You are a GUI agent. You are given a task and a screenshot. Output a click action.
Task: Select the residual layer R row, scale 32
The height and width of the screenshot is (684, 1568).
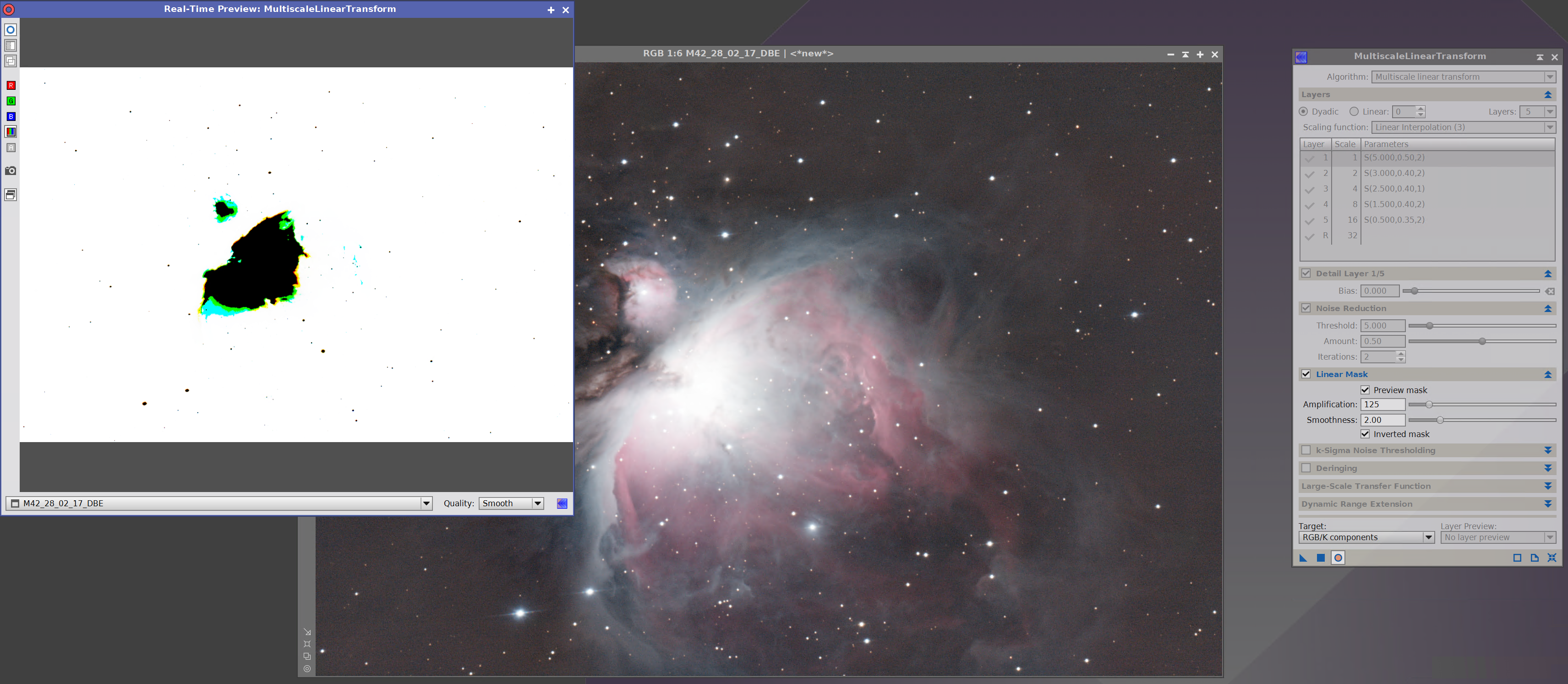coord(1427,236)
